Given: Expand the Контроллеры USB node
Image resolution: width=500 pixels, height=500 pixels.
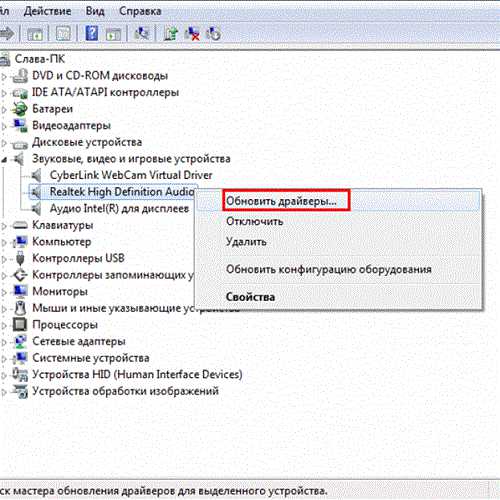Looking at the screenshot, I should [x=4, y=259].
